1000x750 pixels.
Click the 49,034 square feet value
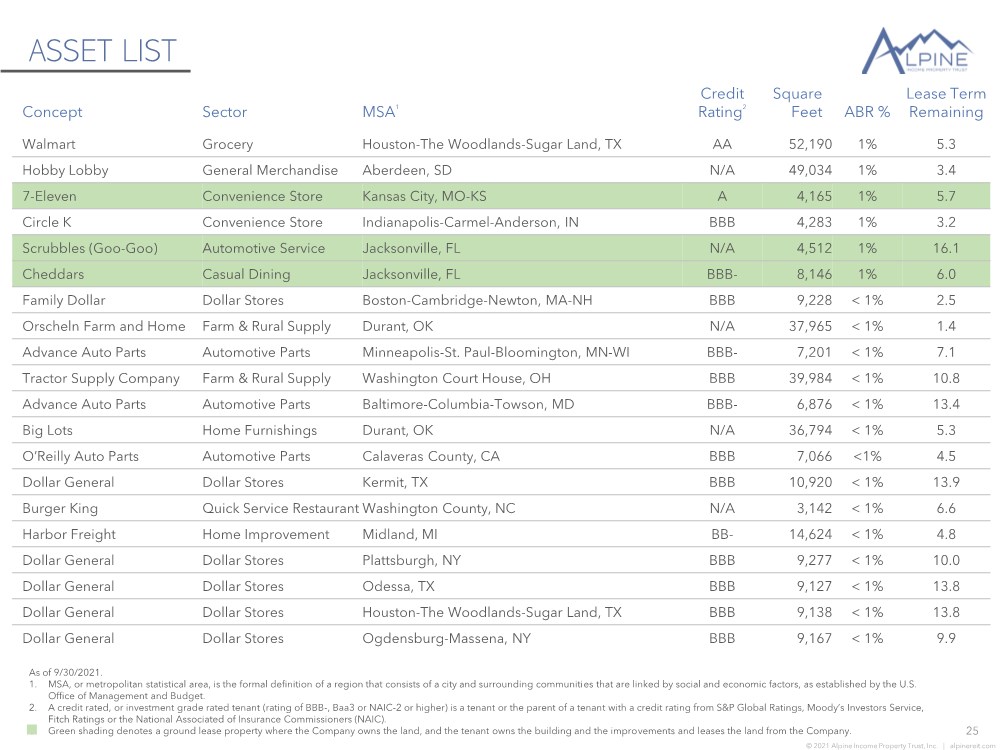click(810, 170)
